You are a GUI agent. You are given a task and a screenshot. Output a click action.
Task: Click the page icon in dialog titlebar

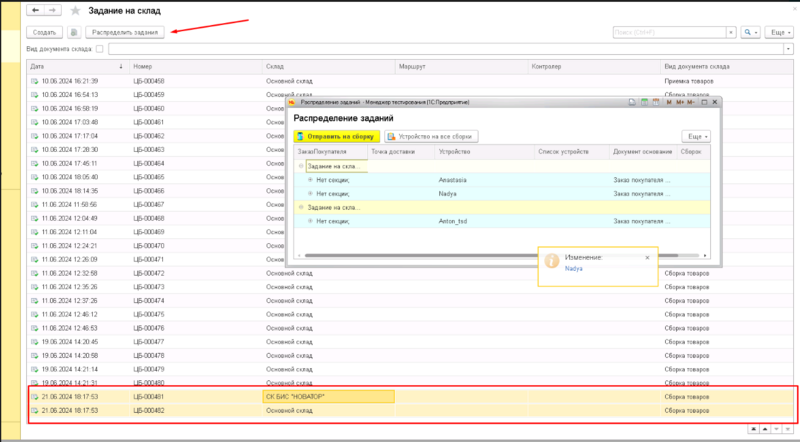[x=632, y=102]
